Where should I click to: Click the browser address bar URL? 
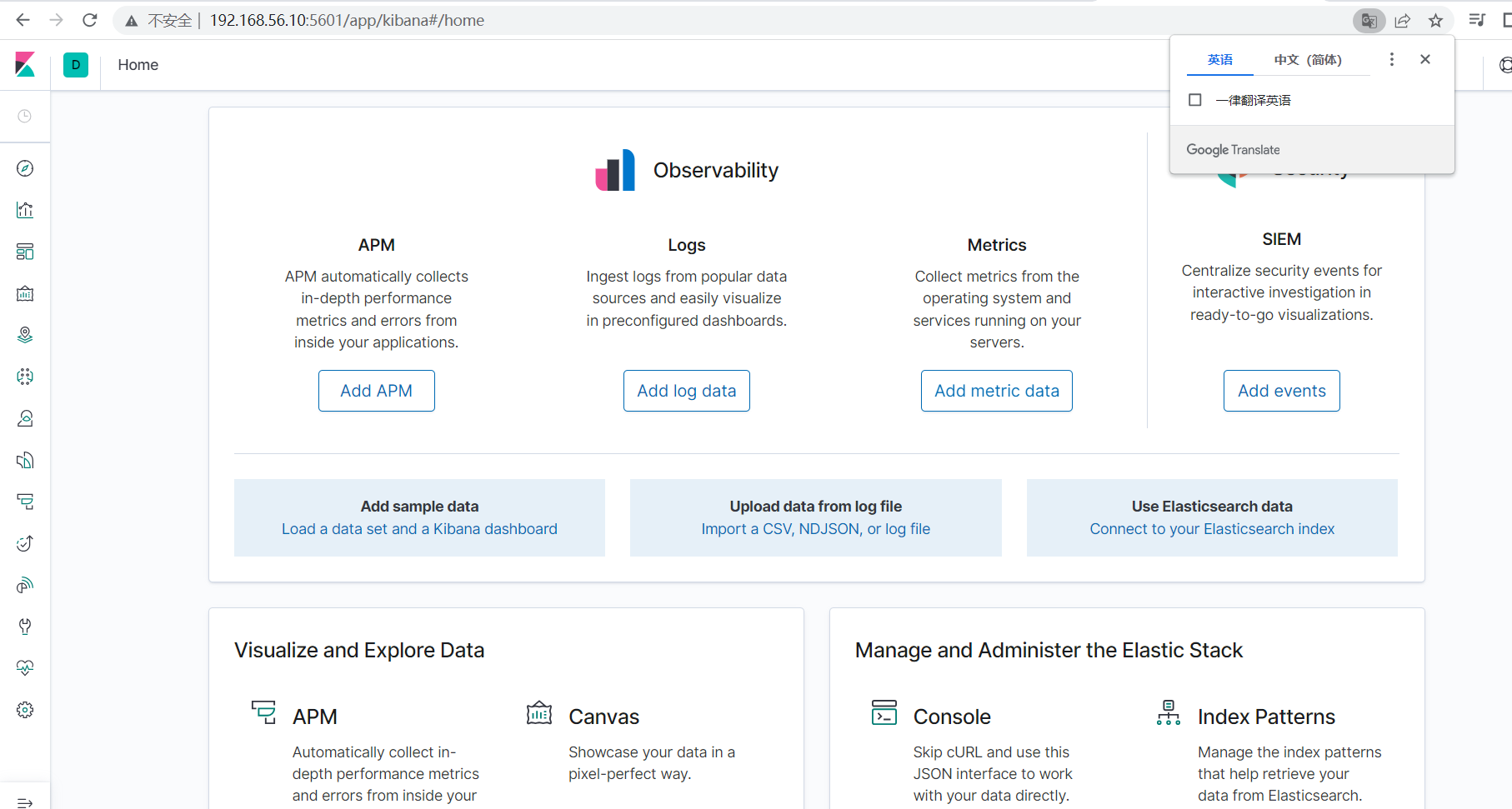(x=346, y=20)
